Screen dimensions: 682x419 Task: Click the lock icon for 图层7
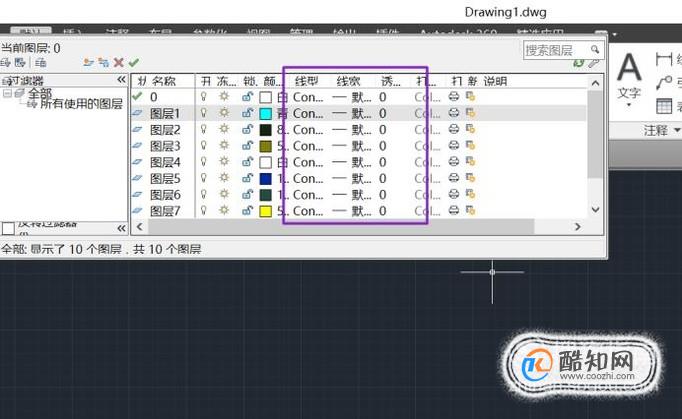[x=247, y=211]
